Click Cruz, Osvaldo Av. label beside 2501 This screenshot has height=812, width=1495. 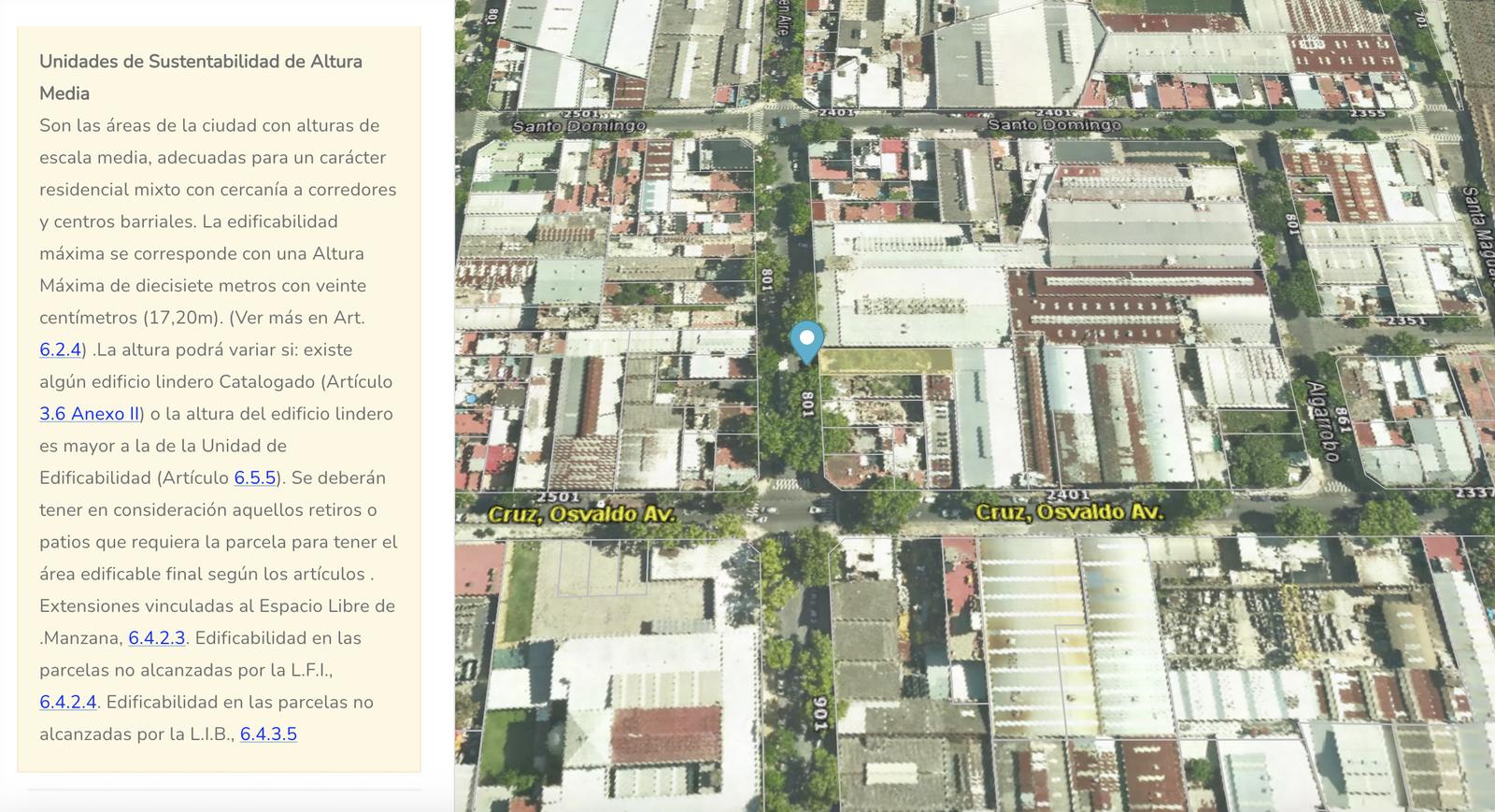point(581,514)
